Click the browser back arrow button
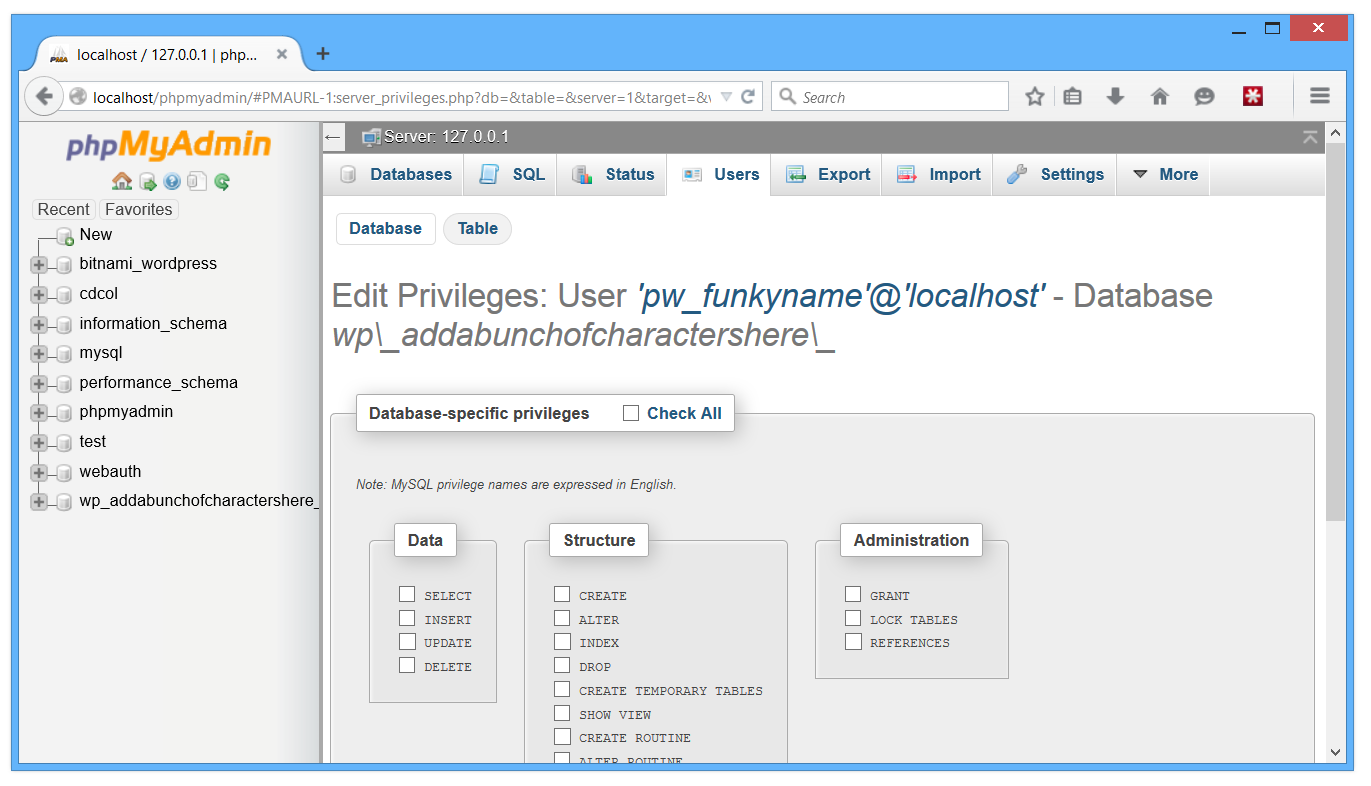1371x786 pixels. [x=44, y=97]
